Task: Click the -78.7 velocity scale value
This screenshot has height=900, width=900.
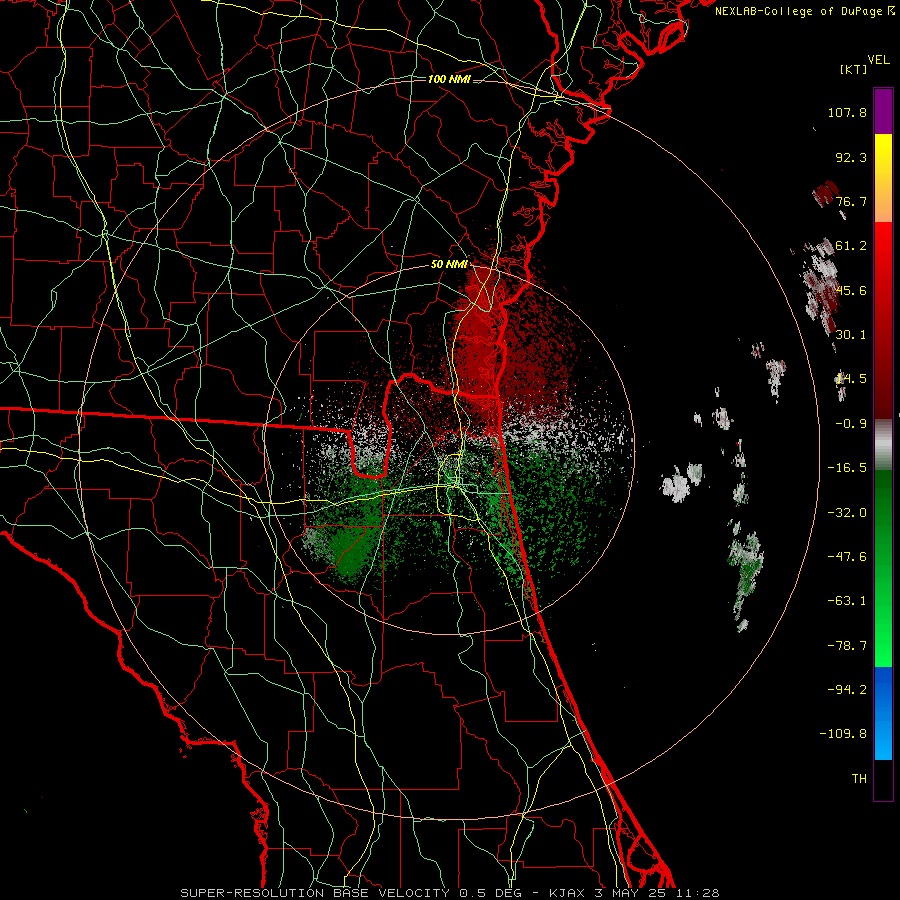Action: pyautogui.click(x=847, y=645)
